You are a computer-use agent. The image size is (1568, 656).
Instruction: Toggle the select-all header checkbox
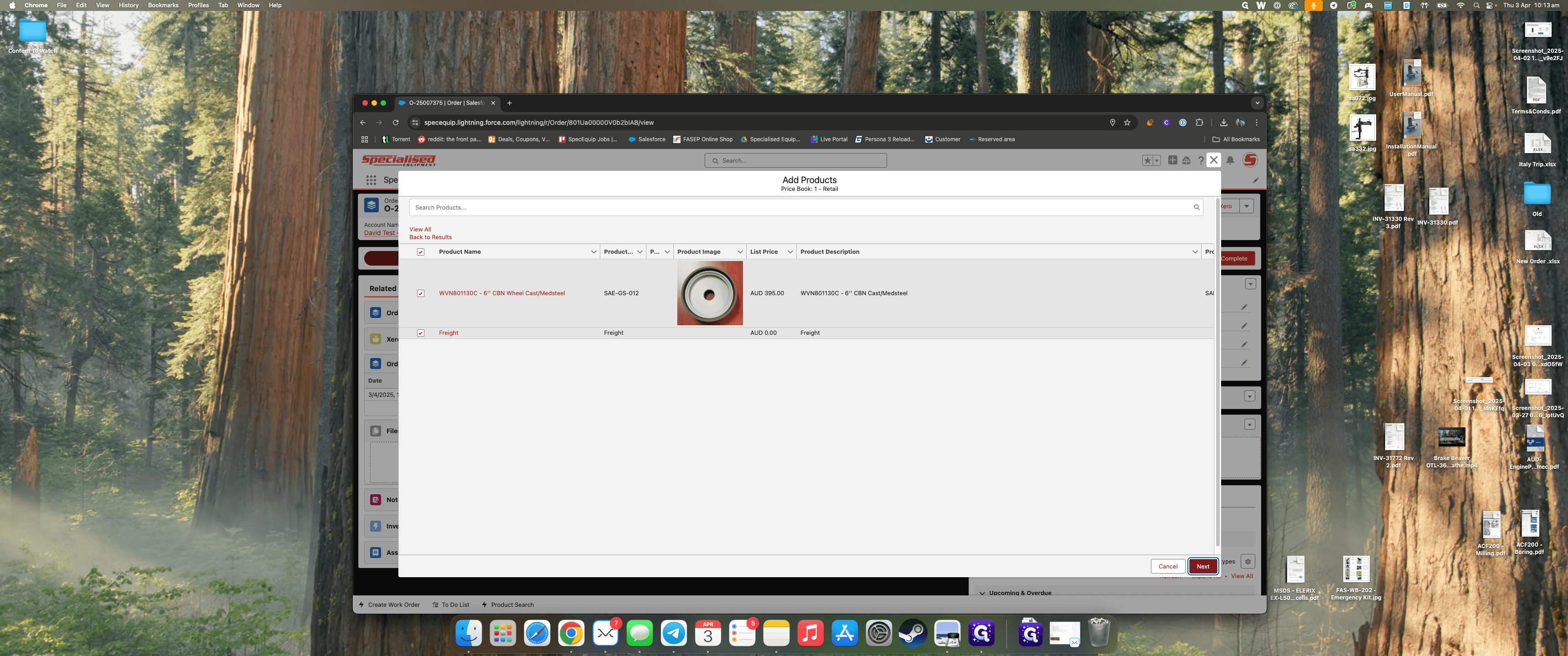tap(421, 252)
